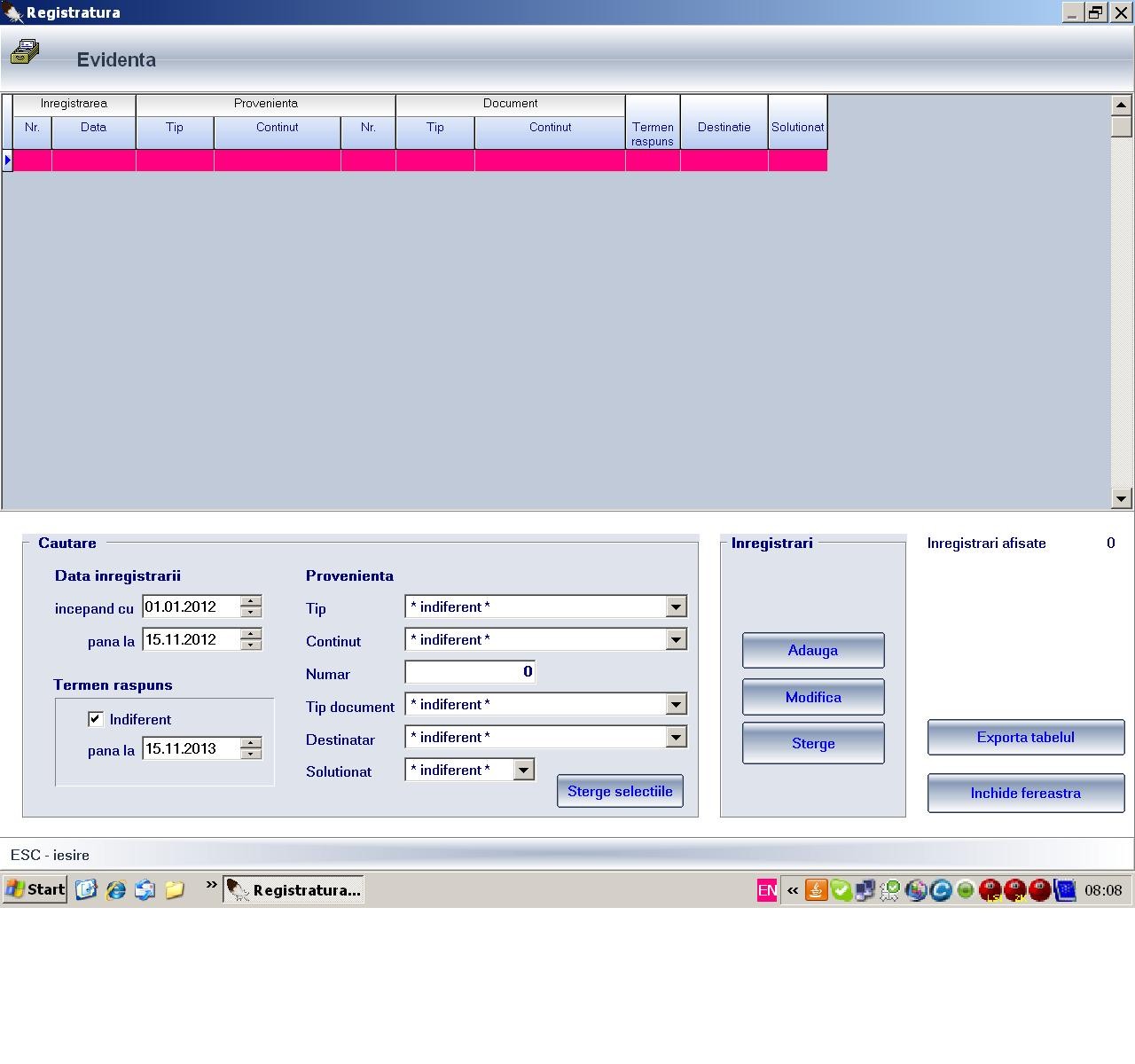The image size is (1135, 1064).
Task: Click the table's scroll down arrow
Action: click(x=1121, y=498)
